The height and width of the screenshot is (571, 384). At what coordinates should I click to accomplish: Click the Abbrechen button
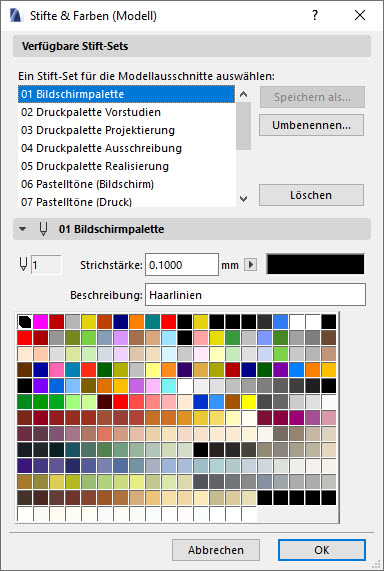click(x=216, y=550)
